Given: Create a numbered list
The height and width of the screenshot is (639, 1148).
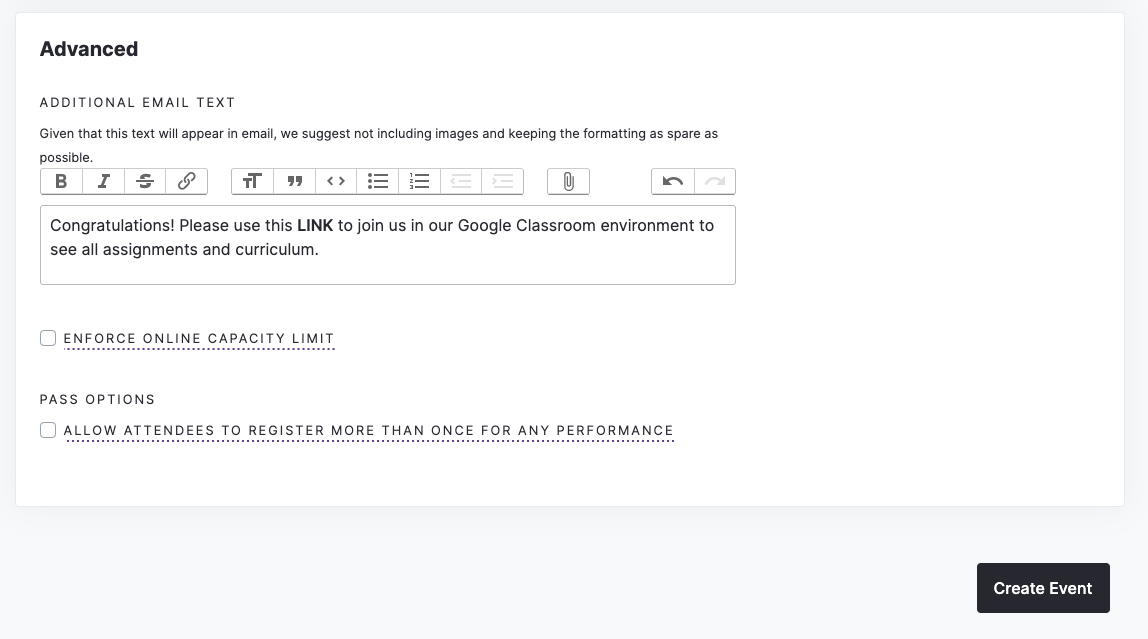Looking at the screenshot, I should (420, 182).
